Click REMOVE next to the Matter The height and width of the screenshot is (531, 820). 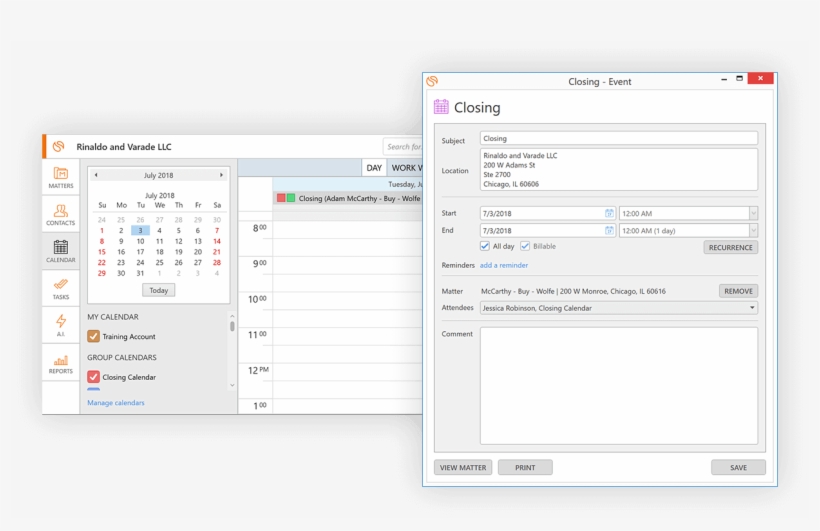pyautogui.click(x=738, y=291)
